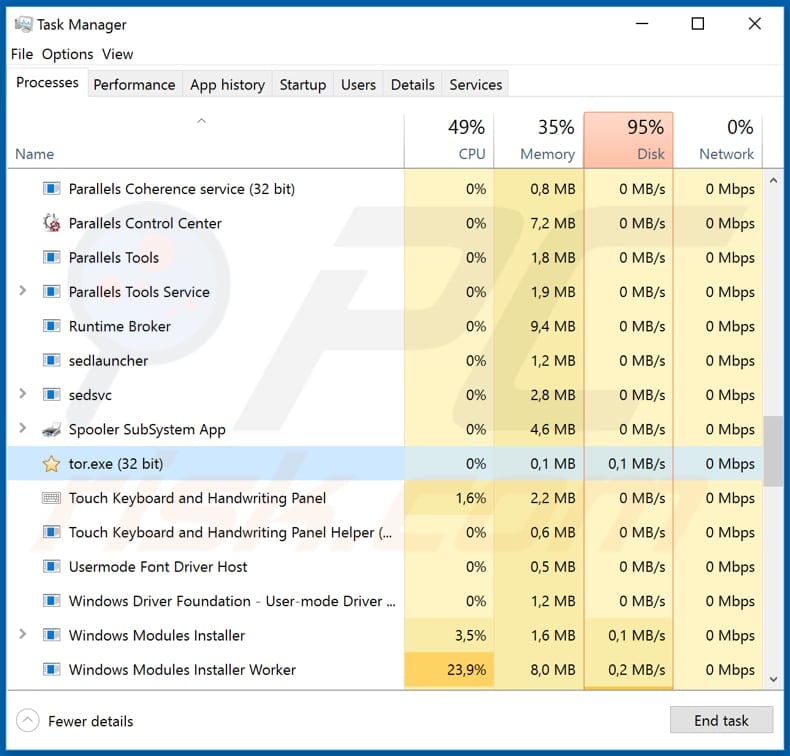The image size is (790, 756).
Task: Select Parallels Control Center process name
Action: click(x=145, y=223)
